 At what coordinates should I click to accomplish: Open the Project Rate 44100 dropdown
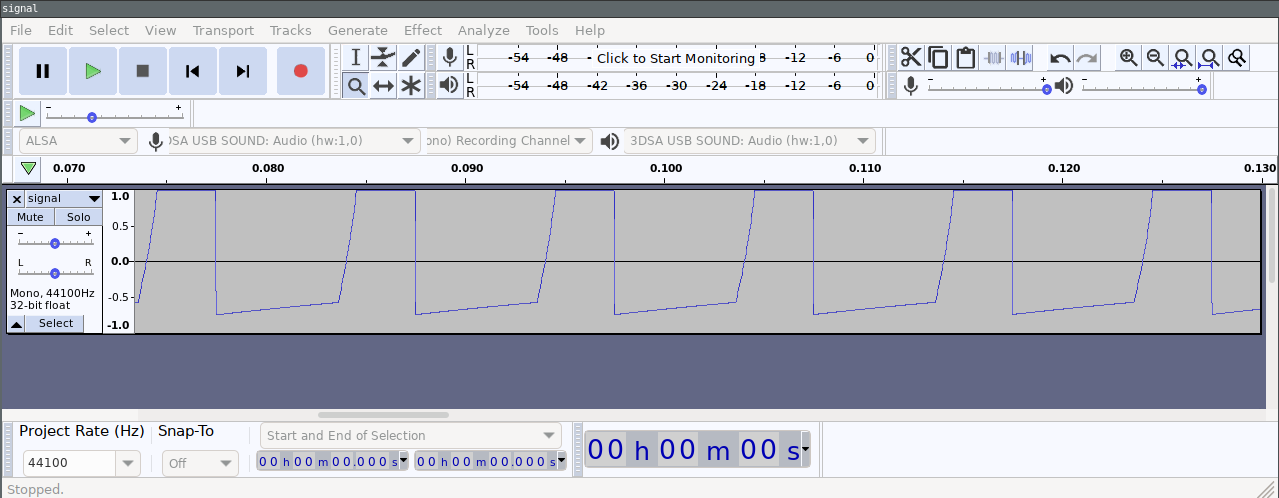click(x=128, y=464)
